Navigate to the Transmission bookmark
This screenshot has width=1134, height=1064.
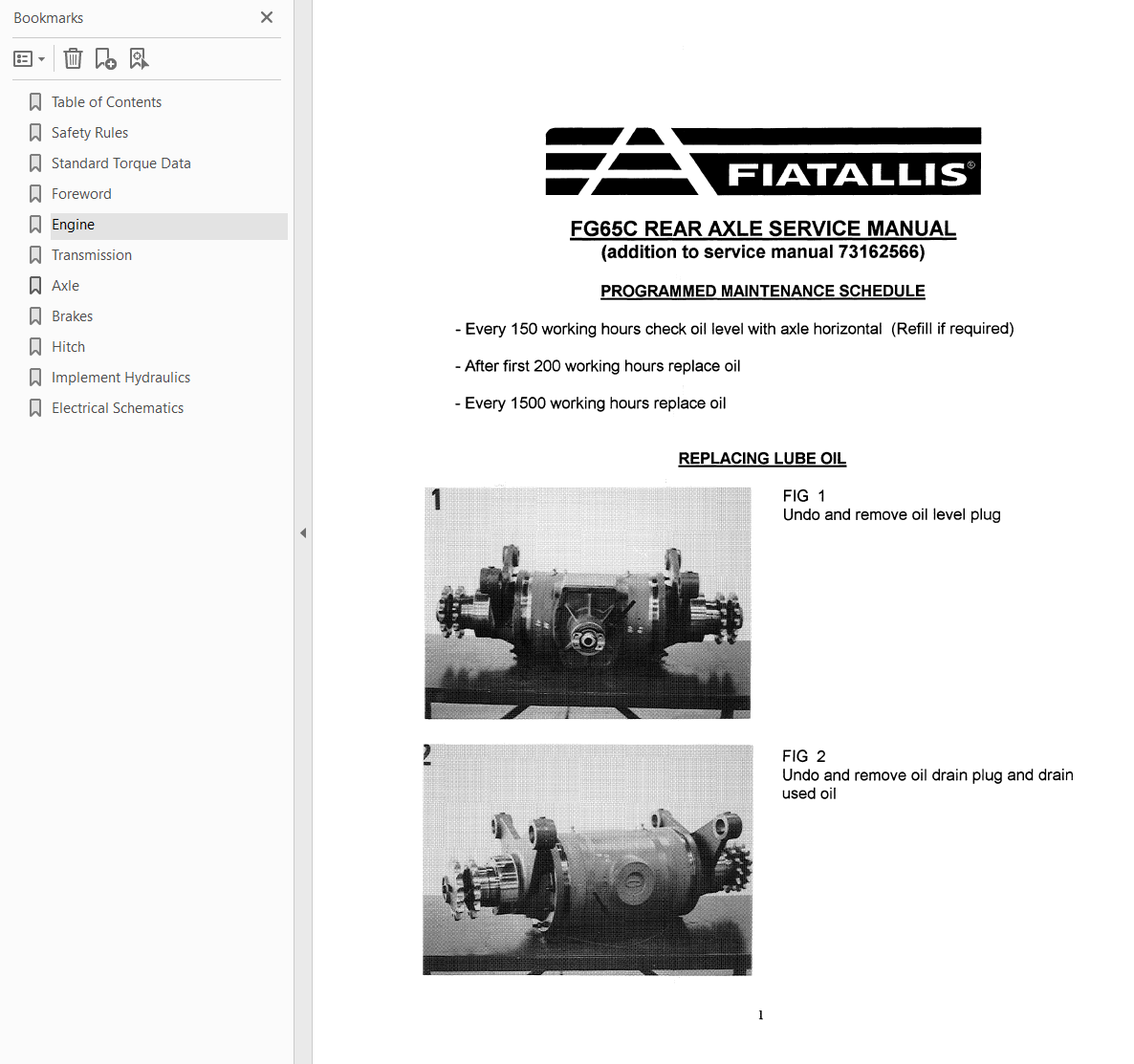pyautogui.click(x=91, y=255)
